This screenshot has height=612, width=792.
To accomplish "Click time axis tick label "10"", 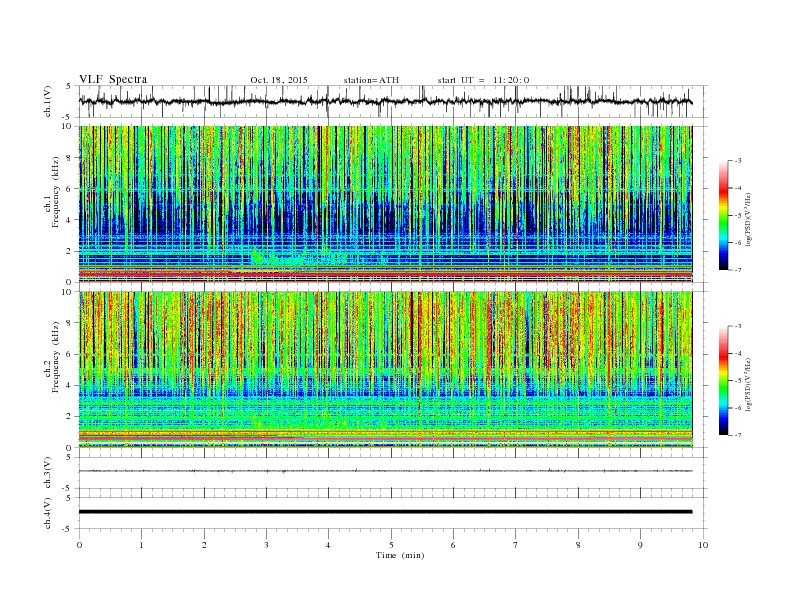I will (703, 545).
